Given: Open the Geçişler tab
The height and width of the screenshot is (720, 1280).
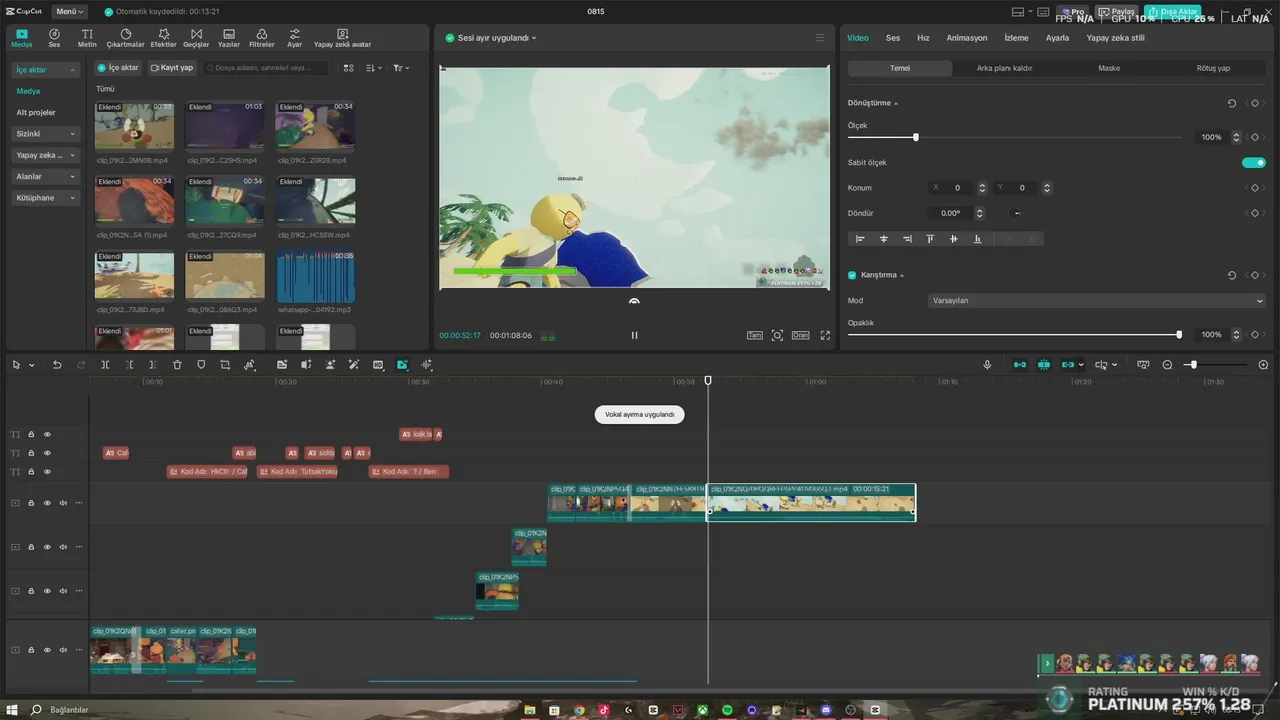Looking at the screenshot, I should click(196, 38).
